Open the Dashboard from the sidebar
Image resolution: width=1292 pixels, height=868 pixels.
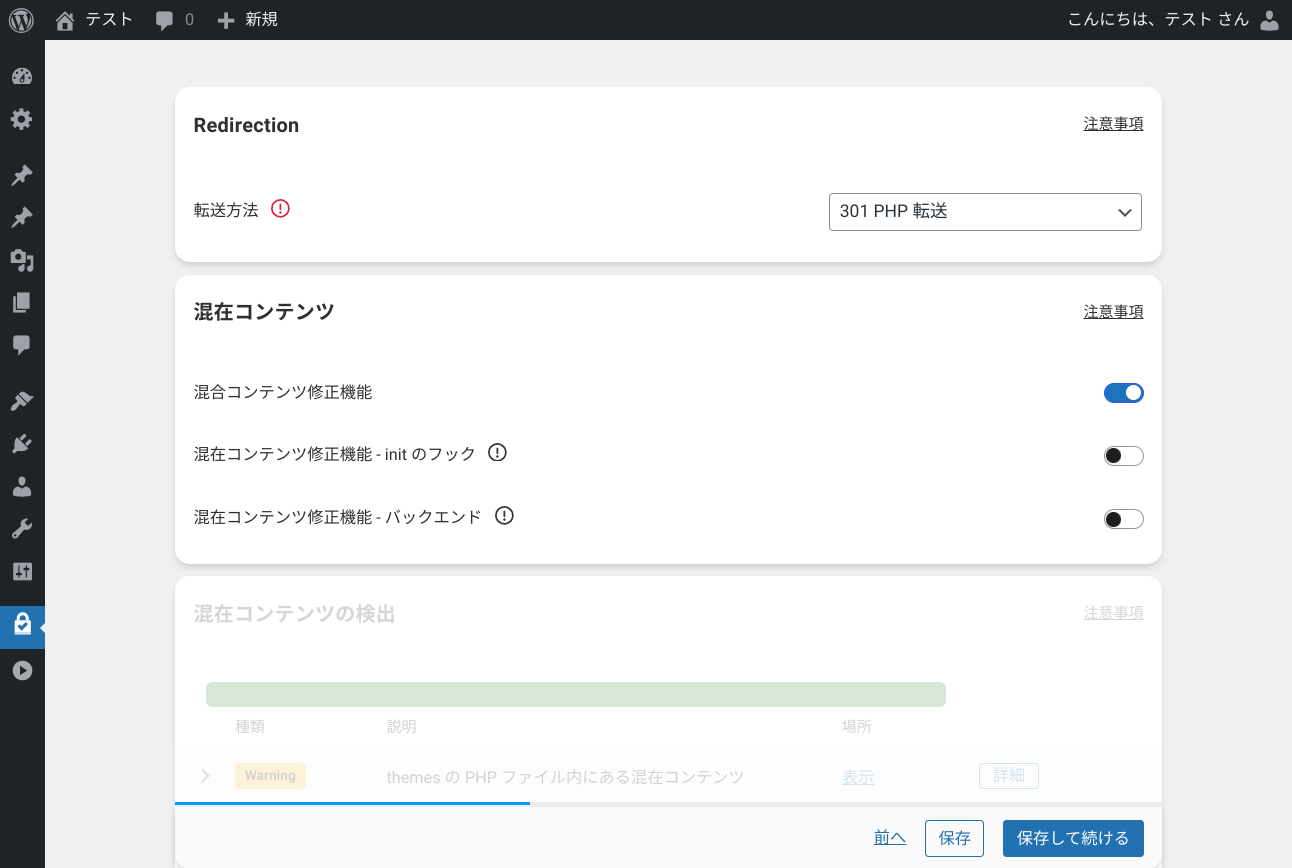click(x=22, y=77)
